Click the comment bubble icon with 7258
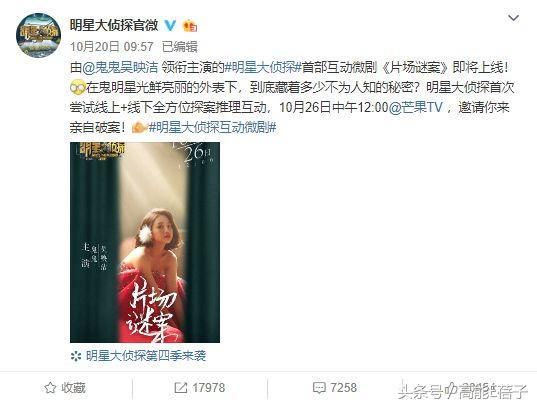This screenshot has width=537, height=405. click(319, 388)
